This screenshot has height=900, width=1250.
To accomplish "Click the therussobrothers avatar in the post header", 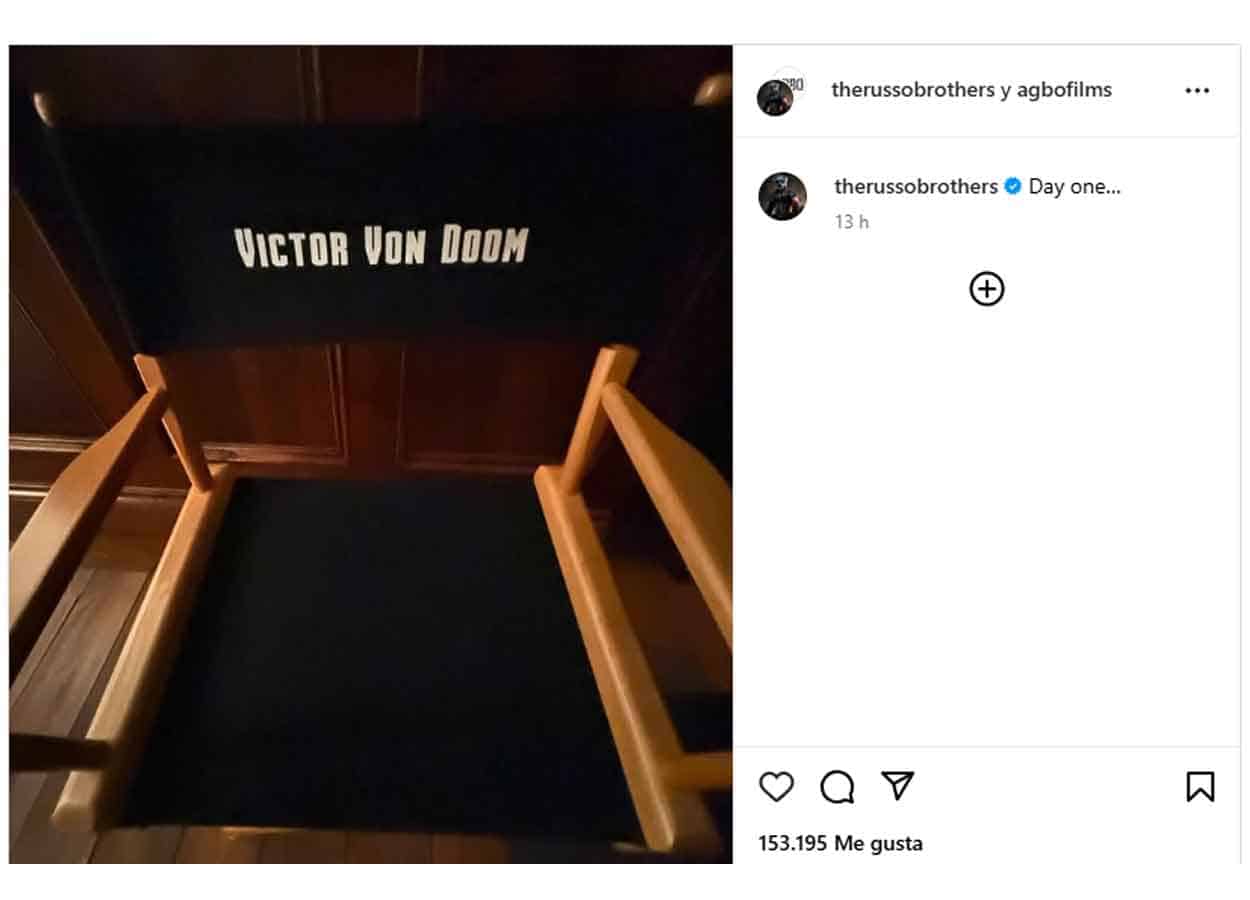I will pos(773,99).
